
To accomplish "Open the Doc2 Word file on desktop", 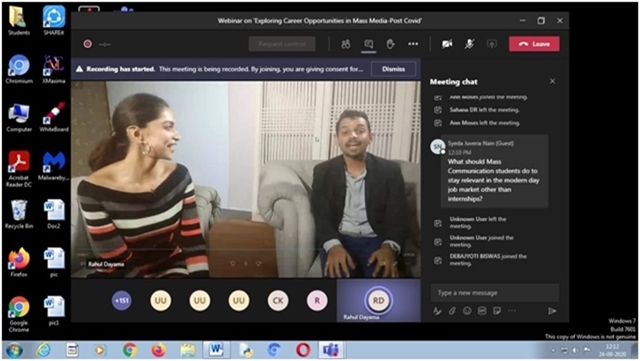I will pos(53,214).
